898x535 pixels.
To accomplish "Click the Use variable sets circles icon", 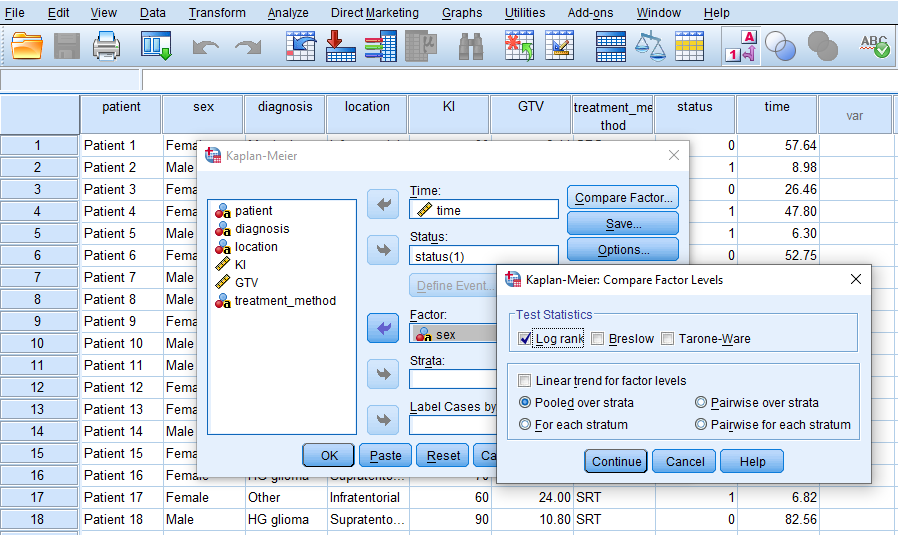I will point(781,46).
